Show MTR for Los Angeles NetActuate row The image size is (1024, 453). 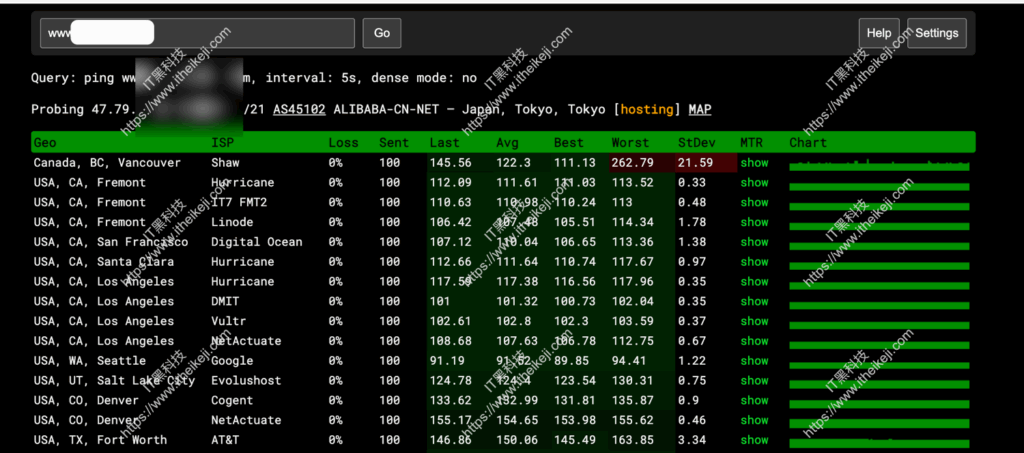754,341
